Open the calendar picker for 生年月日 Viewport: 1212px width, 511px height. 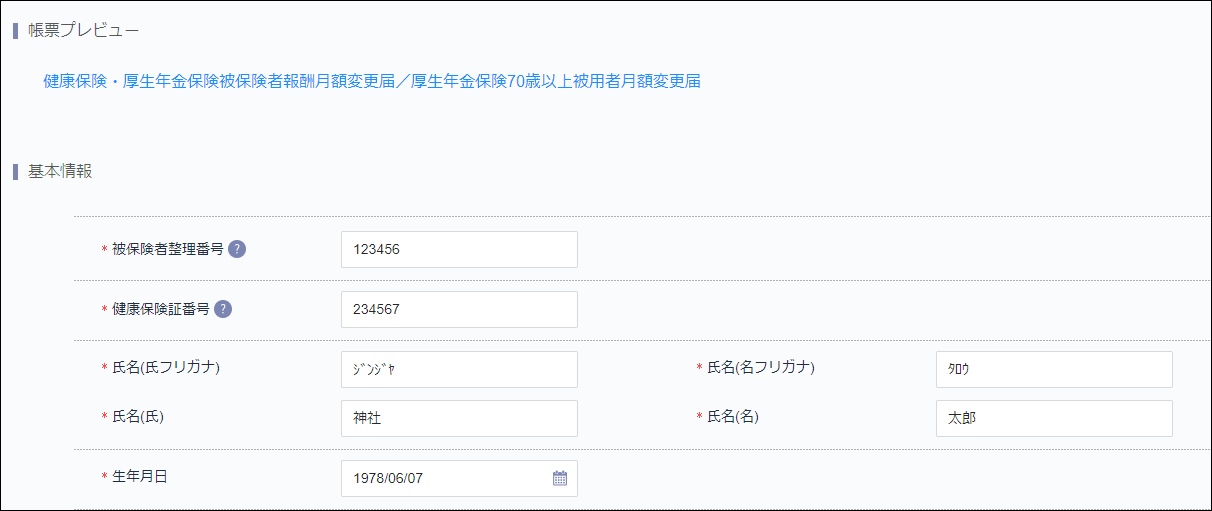point(560,478)
